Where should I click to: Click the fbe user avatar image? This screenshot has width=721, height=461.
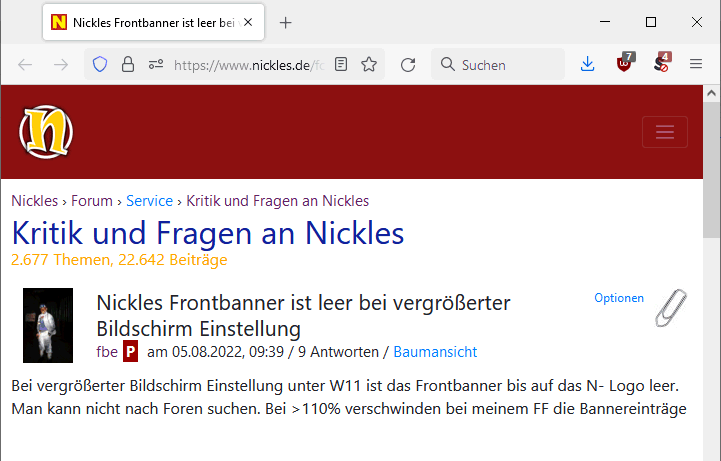48,325
